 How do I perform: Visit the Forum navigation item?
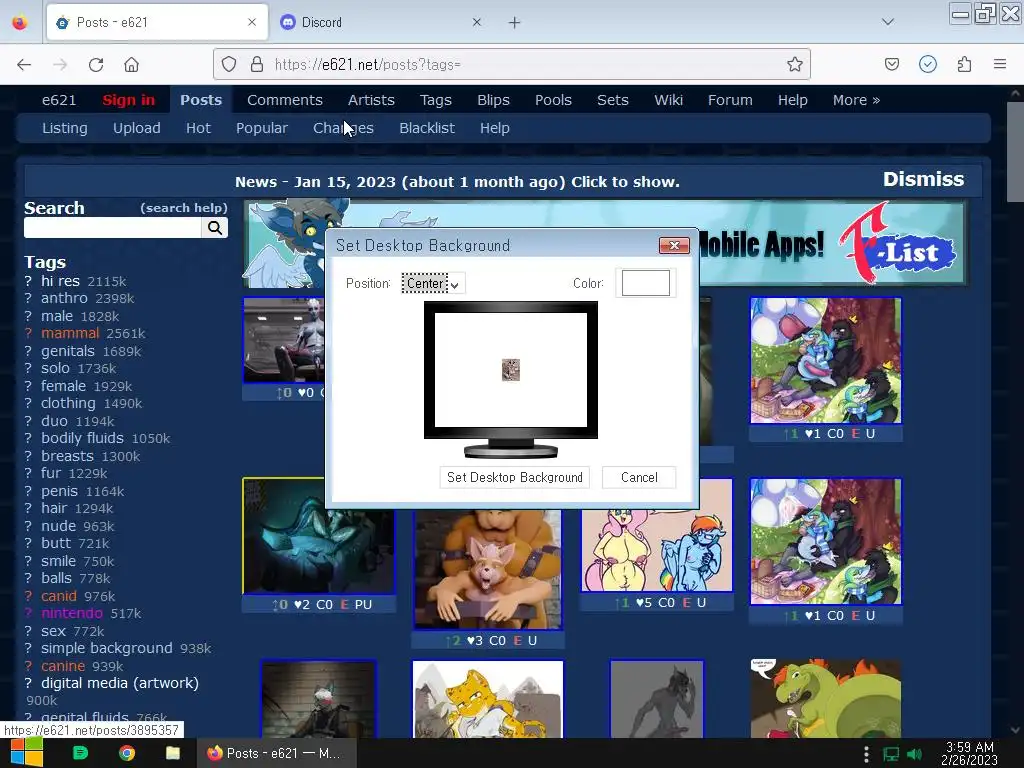tap(730, 100)
